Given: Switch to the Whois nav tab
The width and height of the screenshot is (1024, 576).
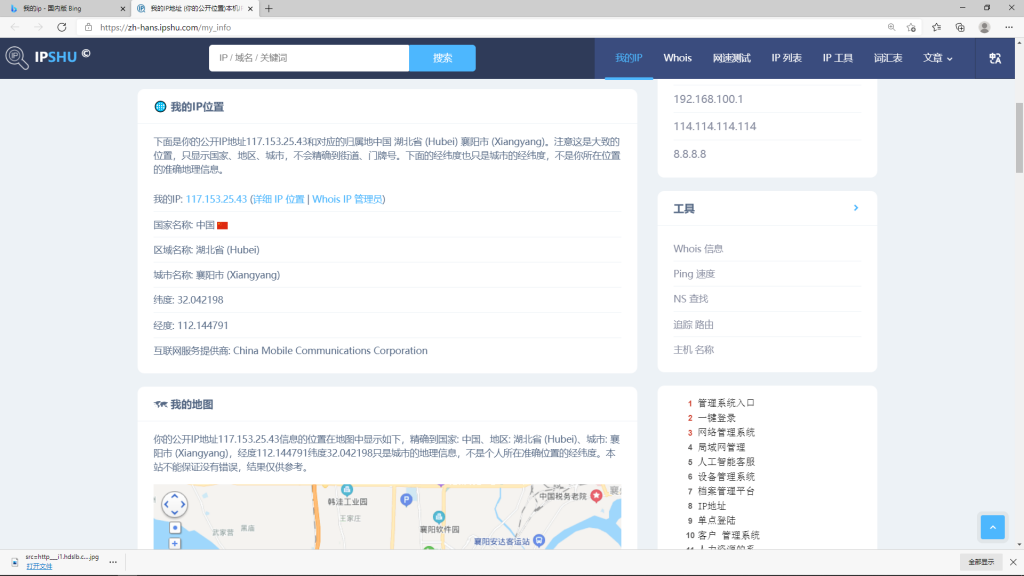Looking at the screenshot, I should [x=677, y=58].
